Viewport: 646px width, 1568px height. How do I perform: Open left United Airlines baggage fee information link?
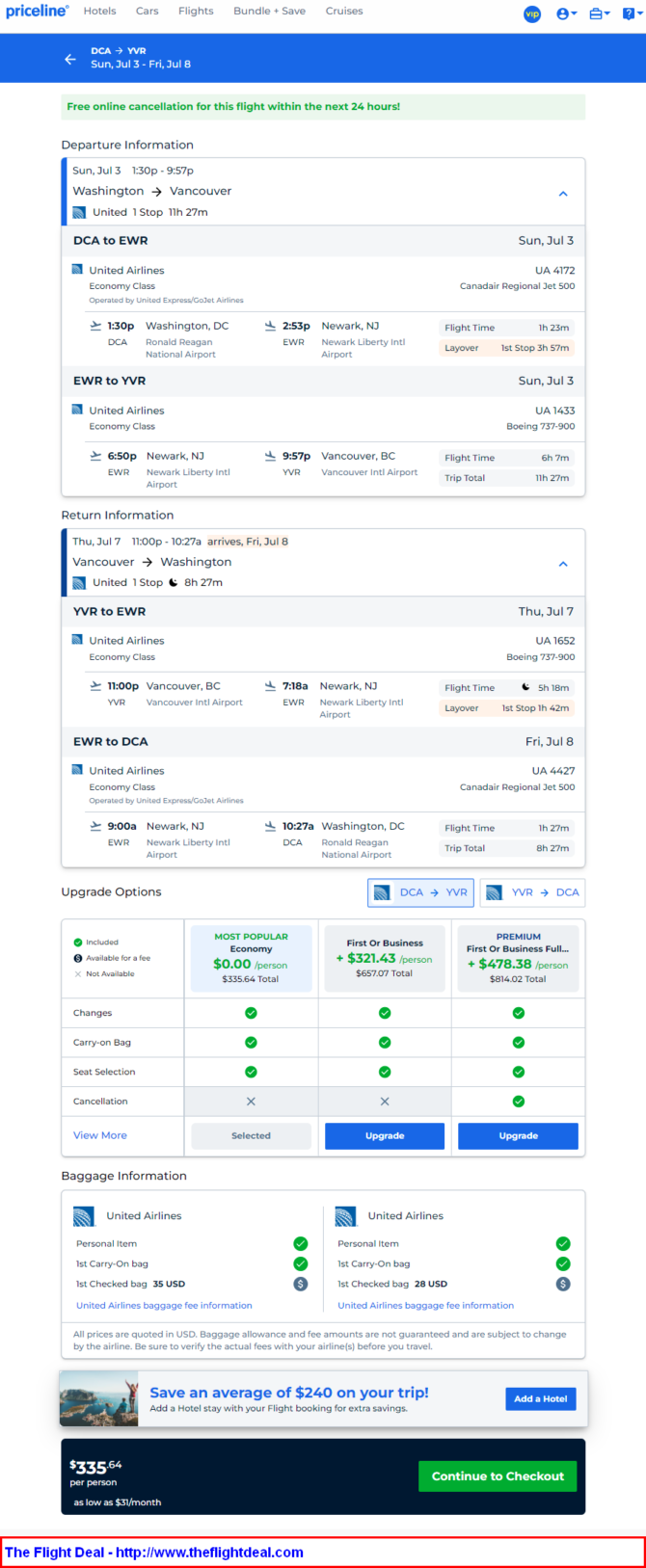[x=164, y=1305]
